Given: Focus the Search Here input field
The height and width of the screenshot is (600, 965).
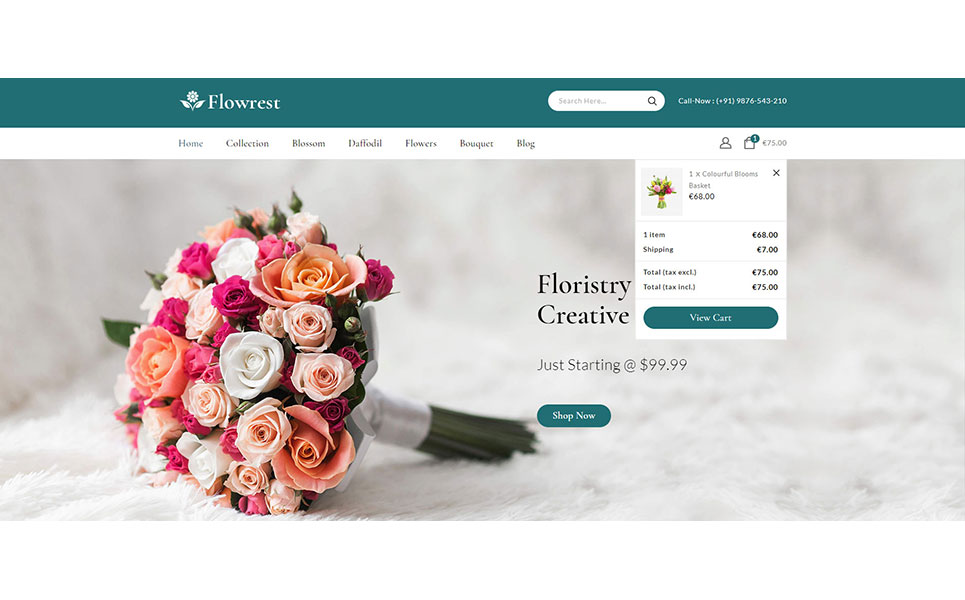Looking at the screenshot, I should pyautogui.click(x=597, y=101).
